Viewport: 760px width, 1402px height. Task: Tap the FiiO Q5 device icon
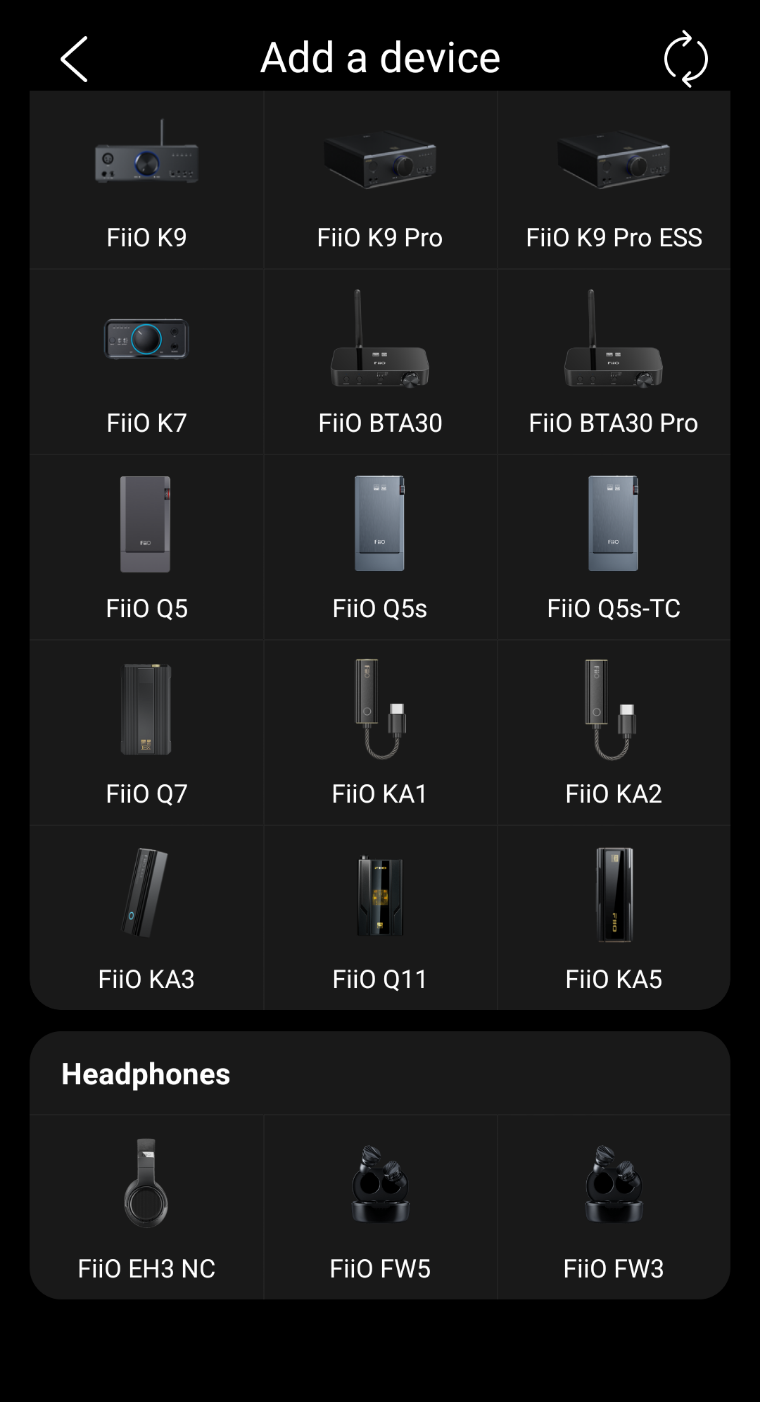(146, 524)
